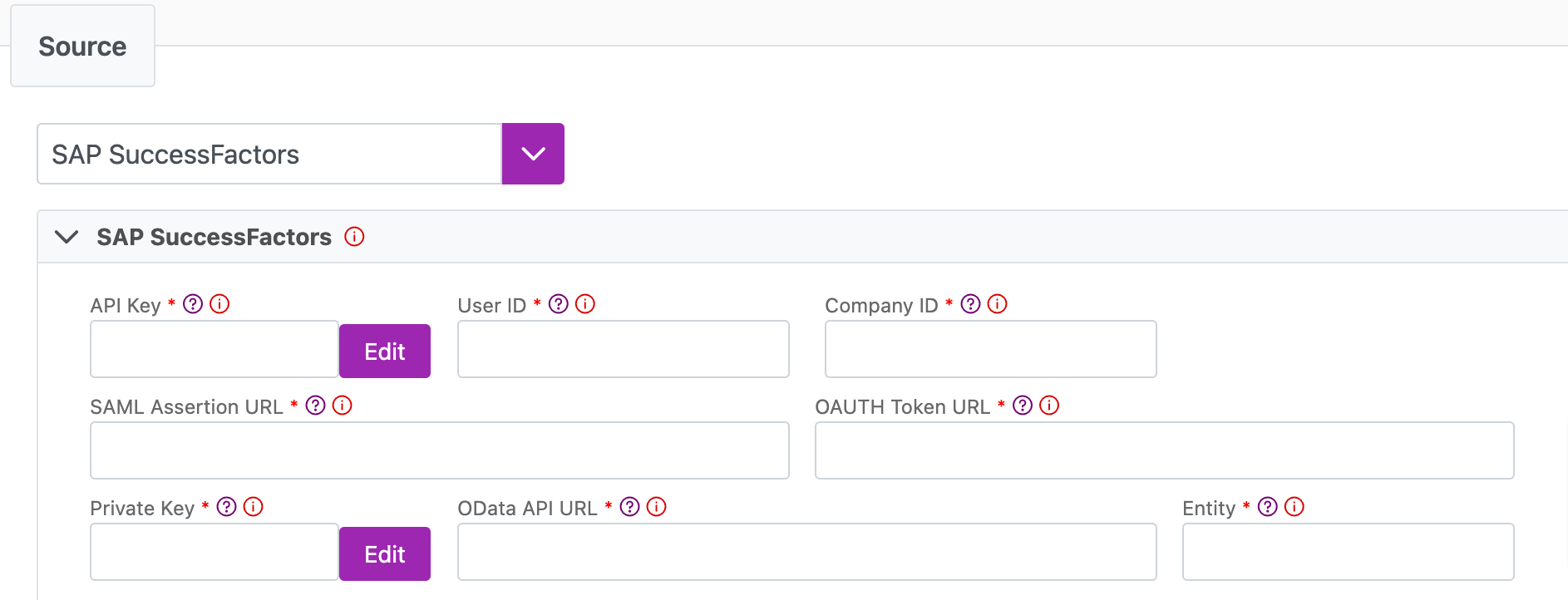The width and height of the screenshot is (1568, 600).
Task: Click the Entity help question icon
Action: (x=1267, y=507)
